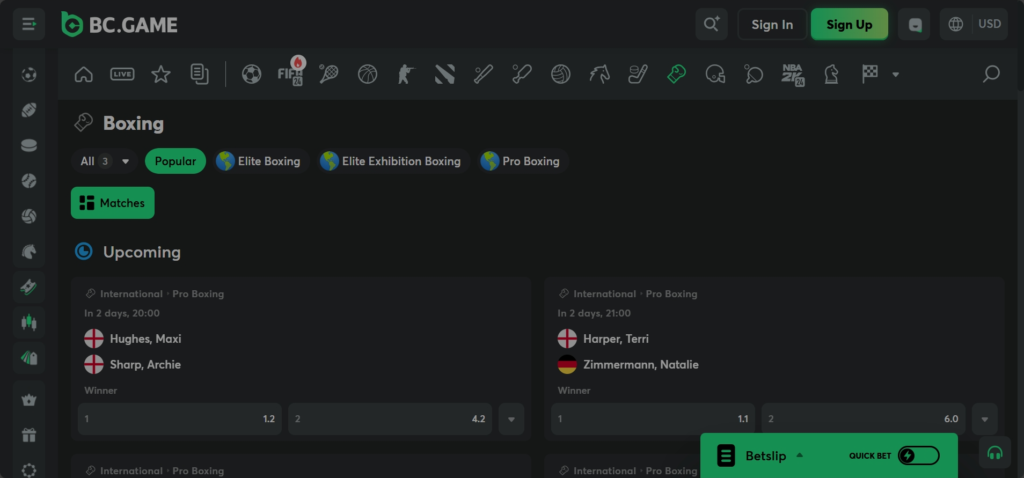The width and height of the screenshot is (1024, 478).
Task: Bet on Sharp, Archie at 4.2
Action: (x=390, y=419)
